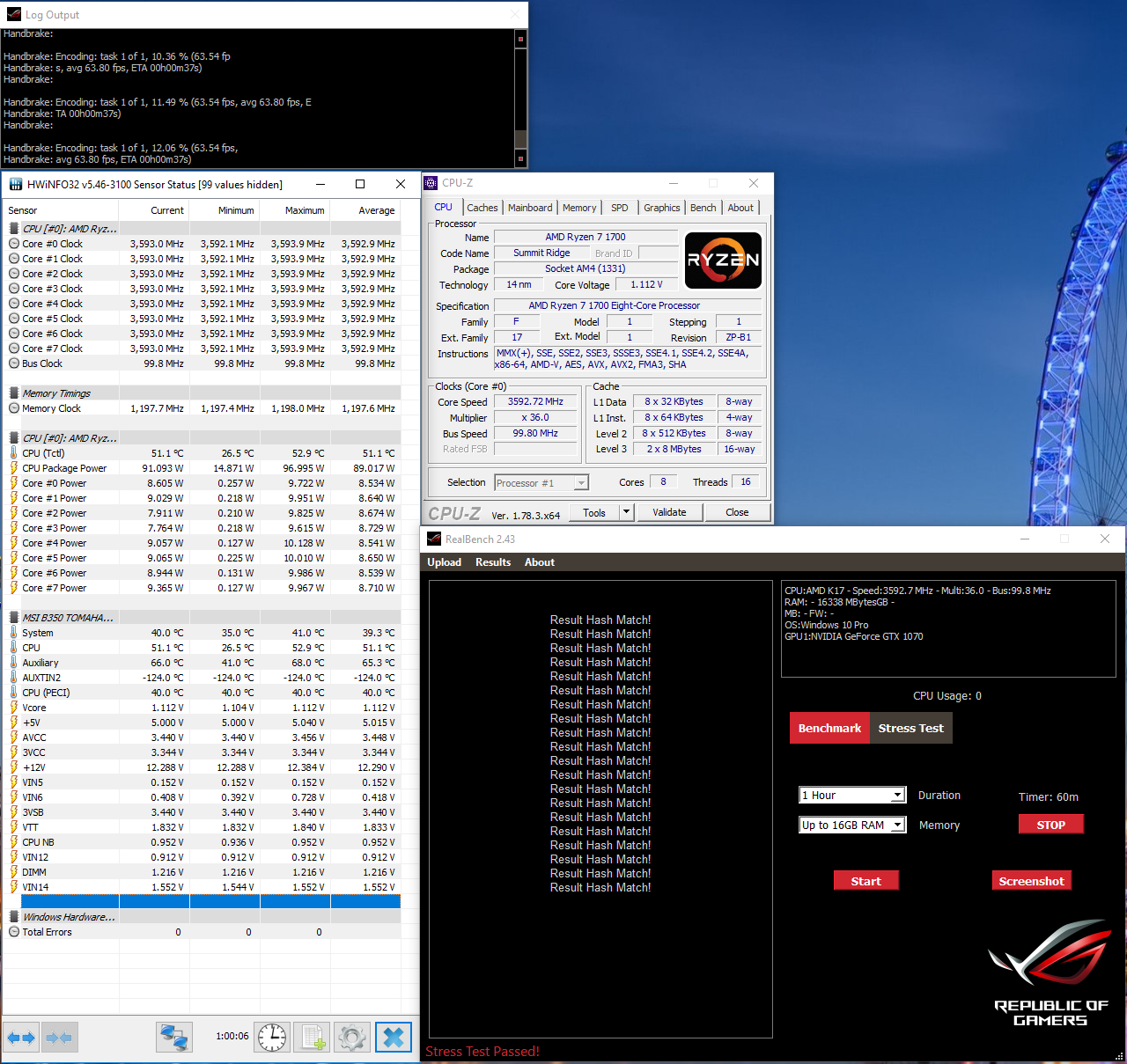Select the Core #7 Power row

pyautogui.click(x=203, y=588)
